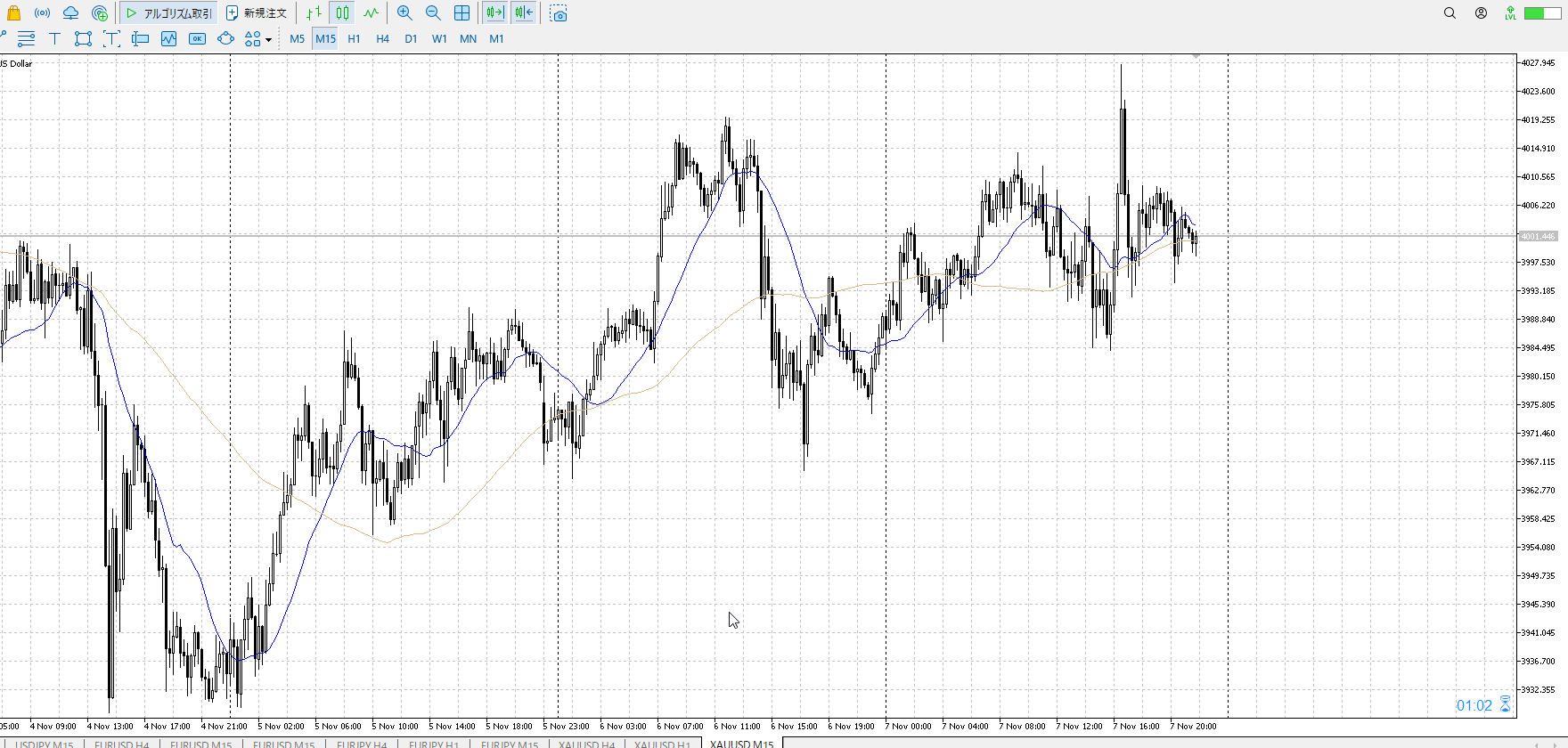Click the green connection level bar

(x=1541, y=13)
